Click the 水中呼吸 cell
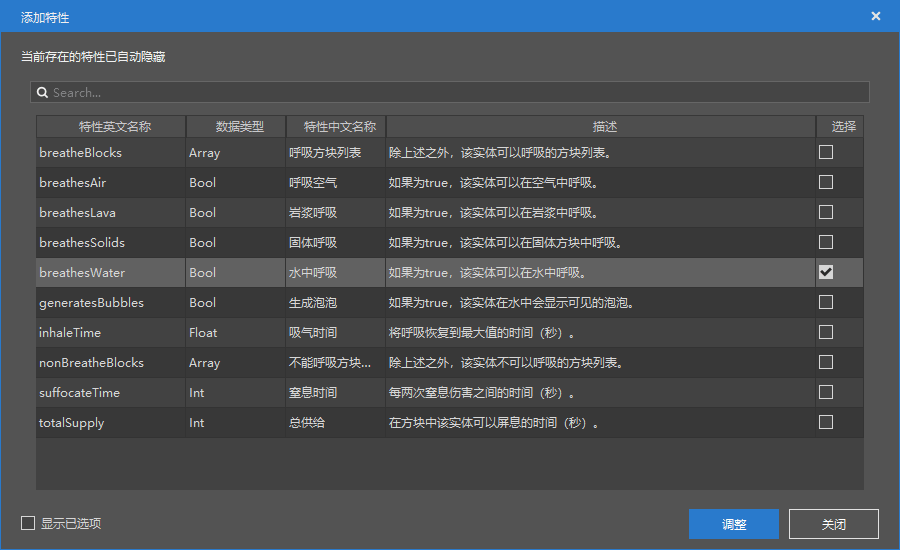 coord(336,273)
